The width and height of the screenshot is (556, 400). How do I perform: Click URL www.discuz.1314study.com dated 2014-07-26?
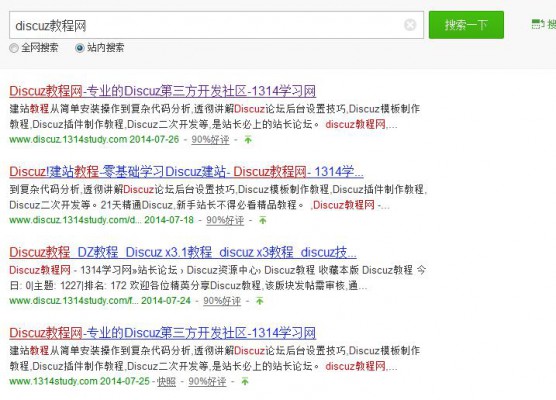(x=68, y=139)
